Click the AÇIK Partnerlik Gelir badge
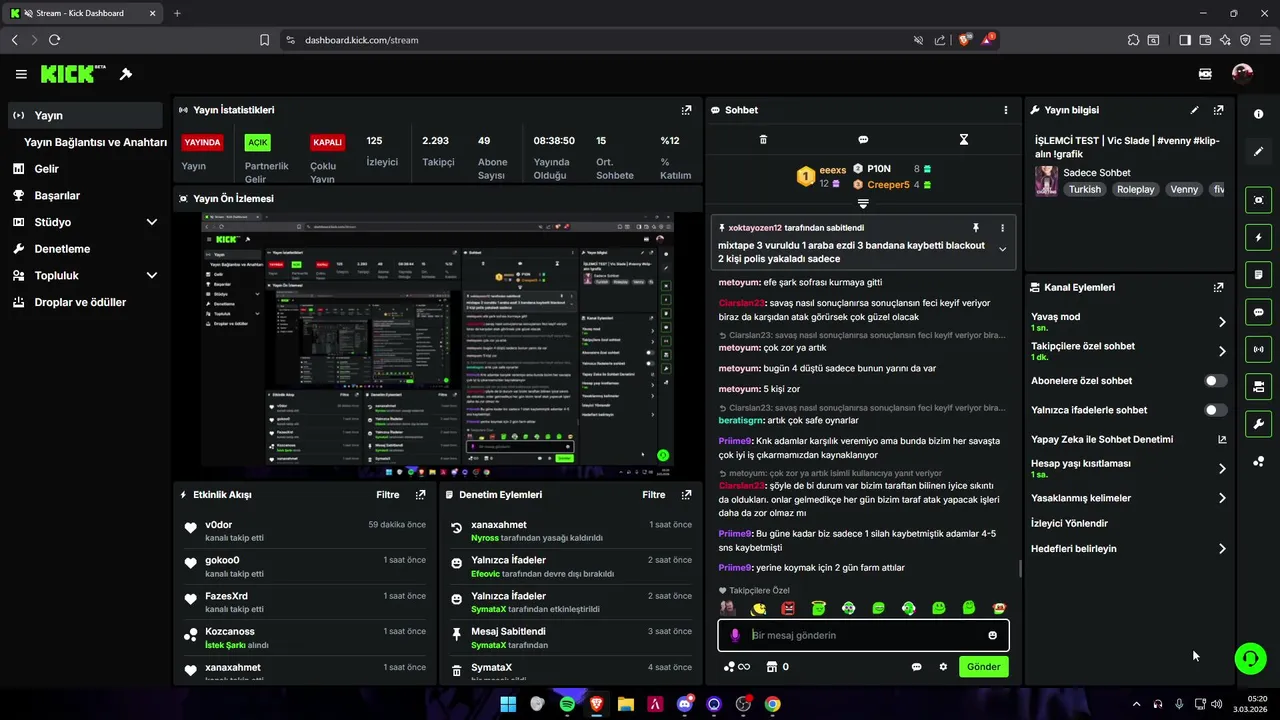Viewport: 1280px width, 720px height. 258,142
